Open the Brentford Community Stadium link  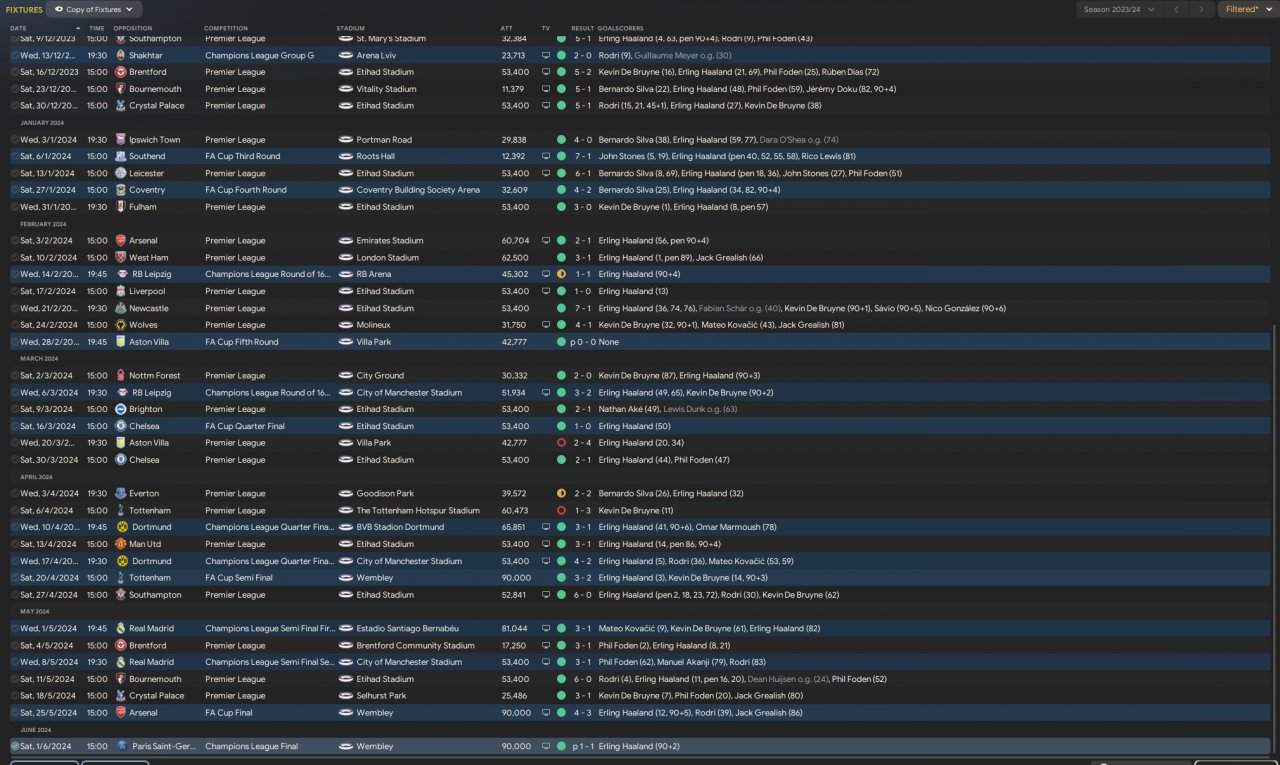[415, 645]
